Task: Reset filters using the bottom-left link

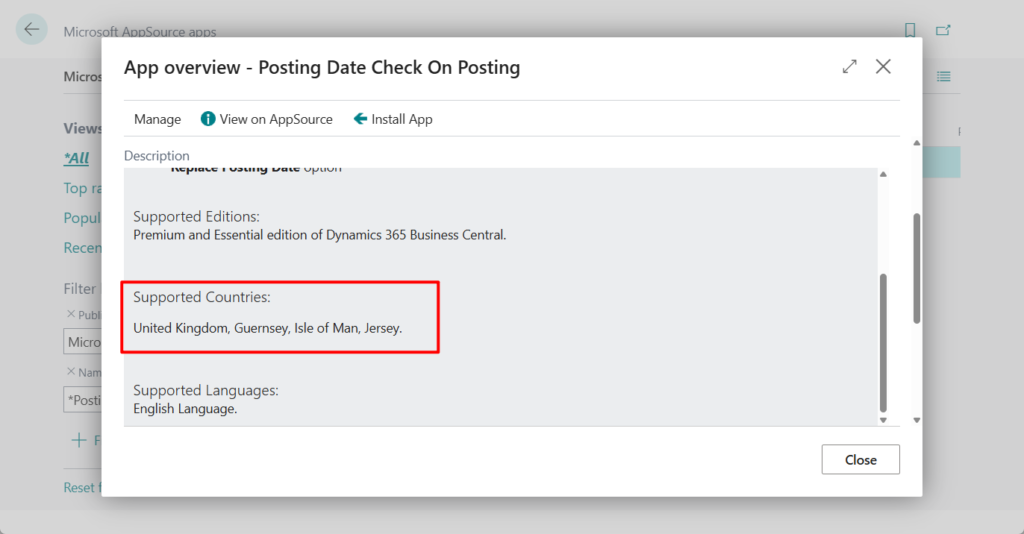Action: coord(80,488)
